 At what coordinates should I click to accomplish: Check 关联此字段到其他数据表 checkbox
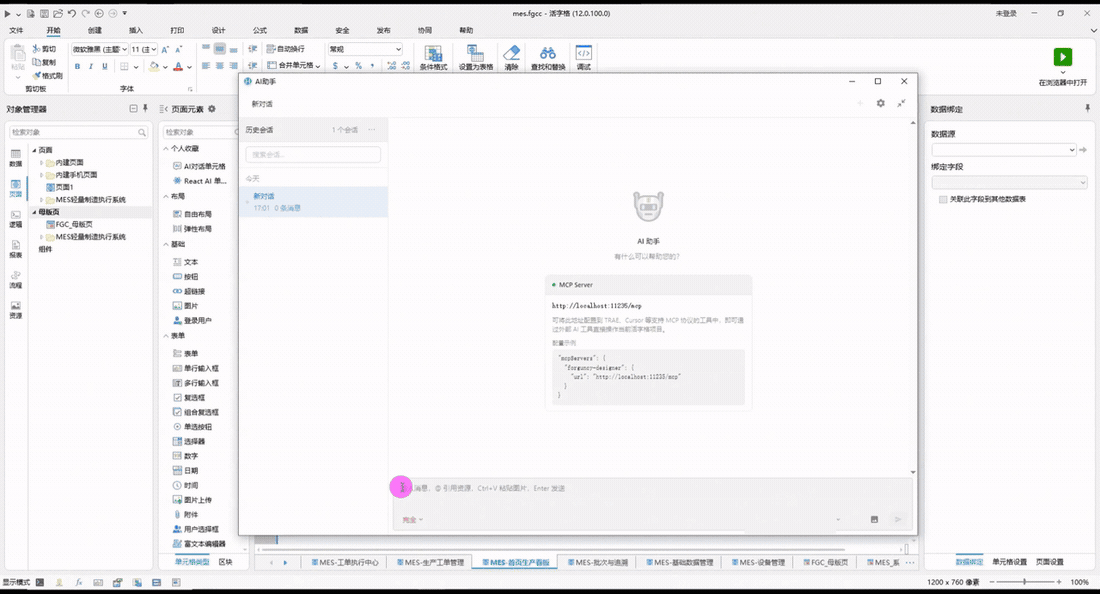[x=943, y=200]
